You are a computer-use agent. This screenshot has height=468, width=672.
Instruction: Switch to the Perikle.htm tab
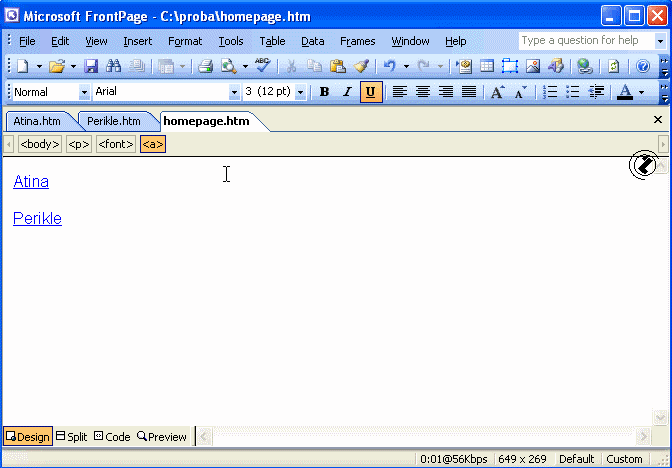[113, 121]
